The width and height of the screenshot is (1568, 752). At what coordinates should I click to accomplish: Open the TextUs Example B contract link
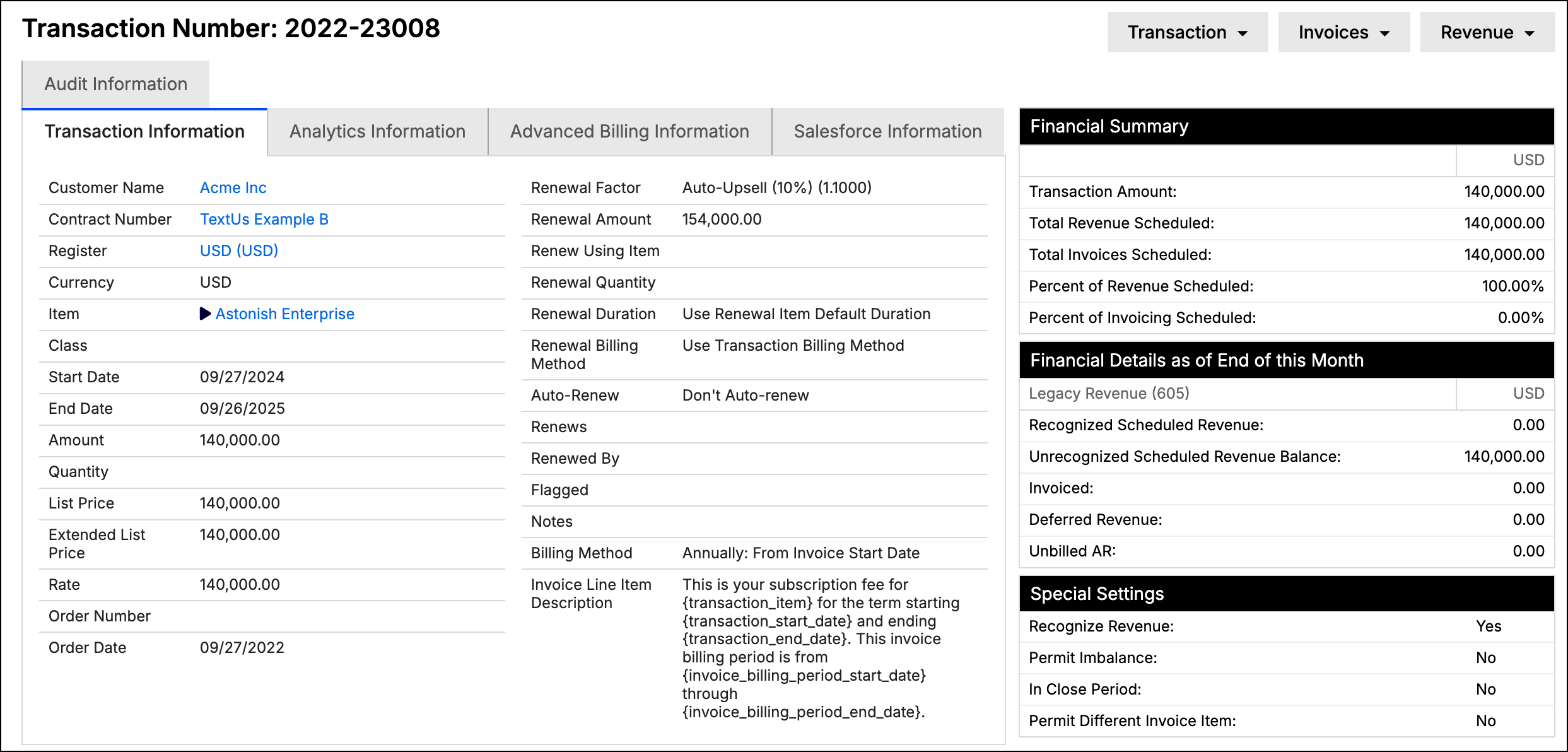coord(264,219)
